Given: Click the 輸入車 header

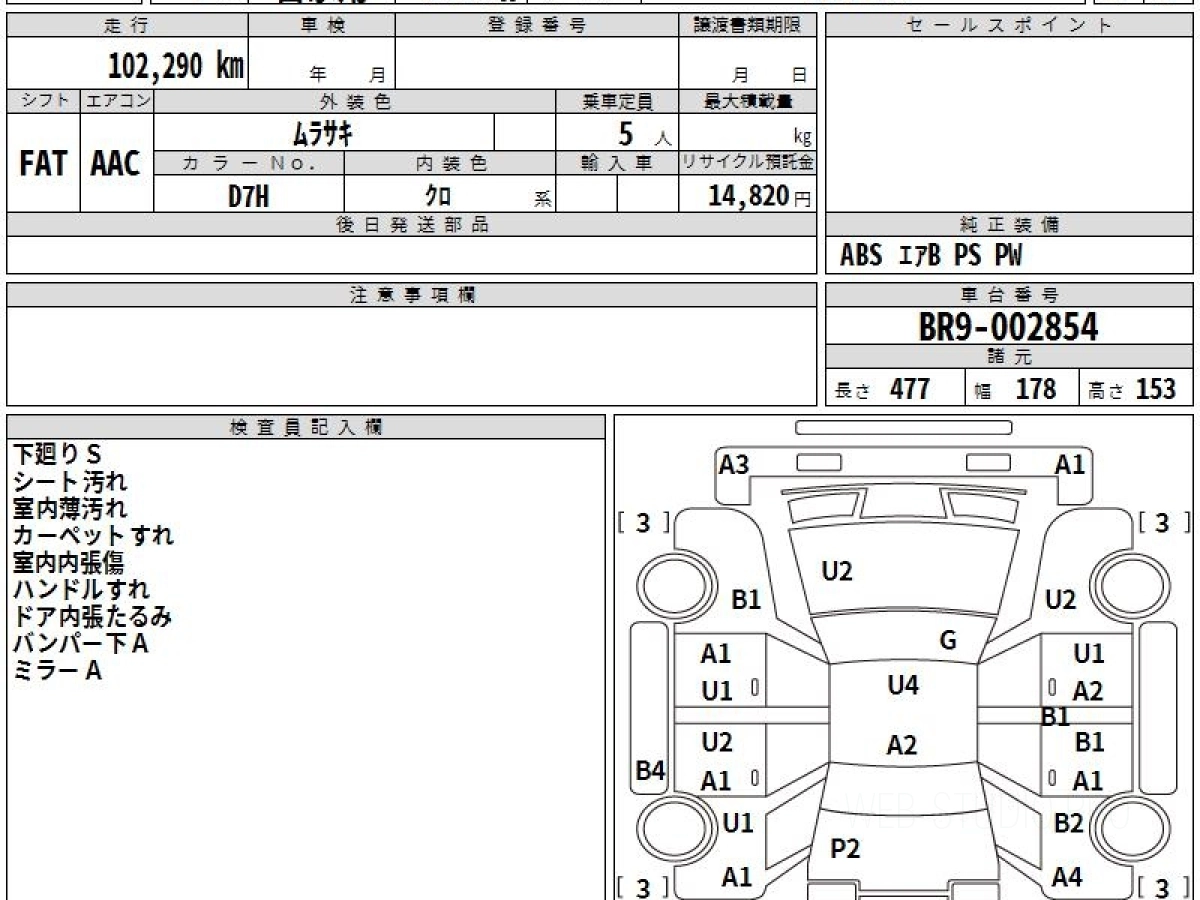Looking at the screenshot, I should point(617,163).
